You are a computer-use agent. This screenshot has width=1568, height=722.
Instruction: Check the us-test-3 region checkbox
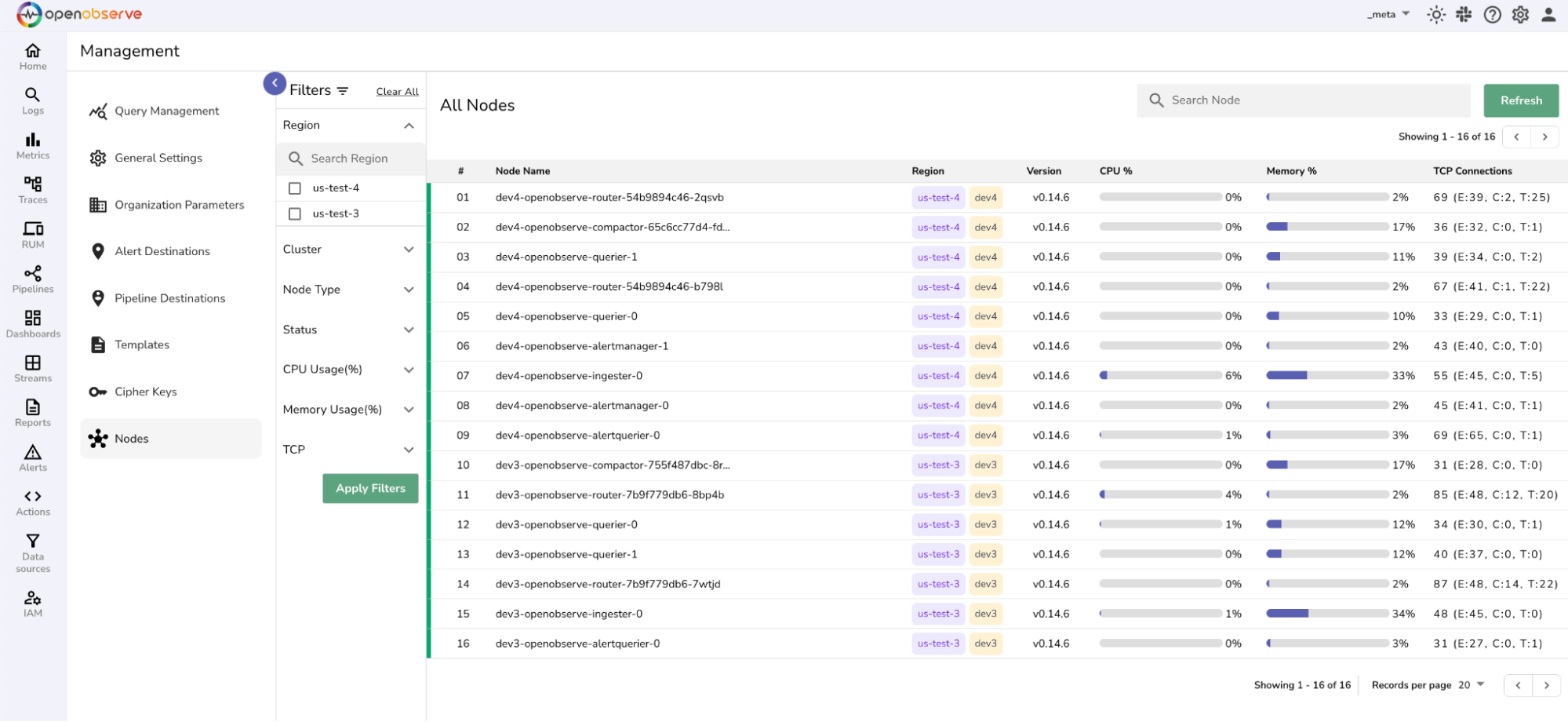point(295,213)
